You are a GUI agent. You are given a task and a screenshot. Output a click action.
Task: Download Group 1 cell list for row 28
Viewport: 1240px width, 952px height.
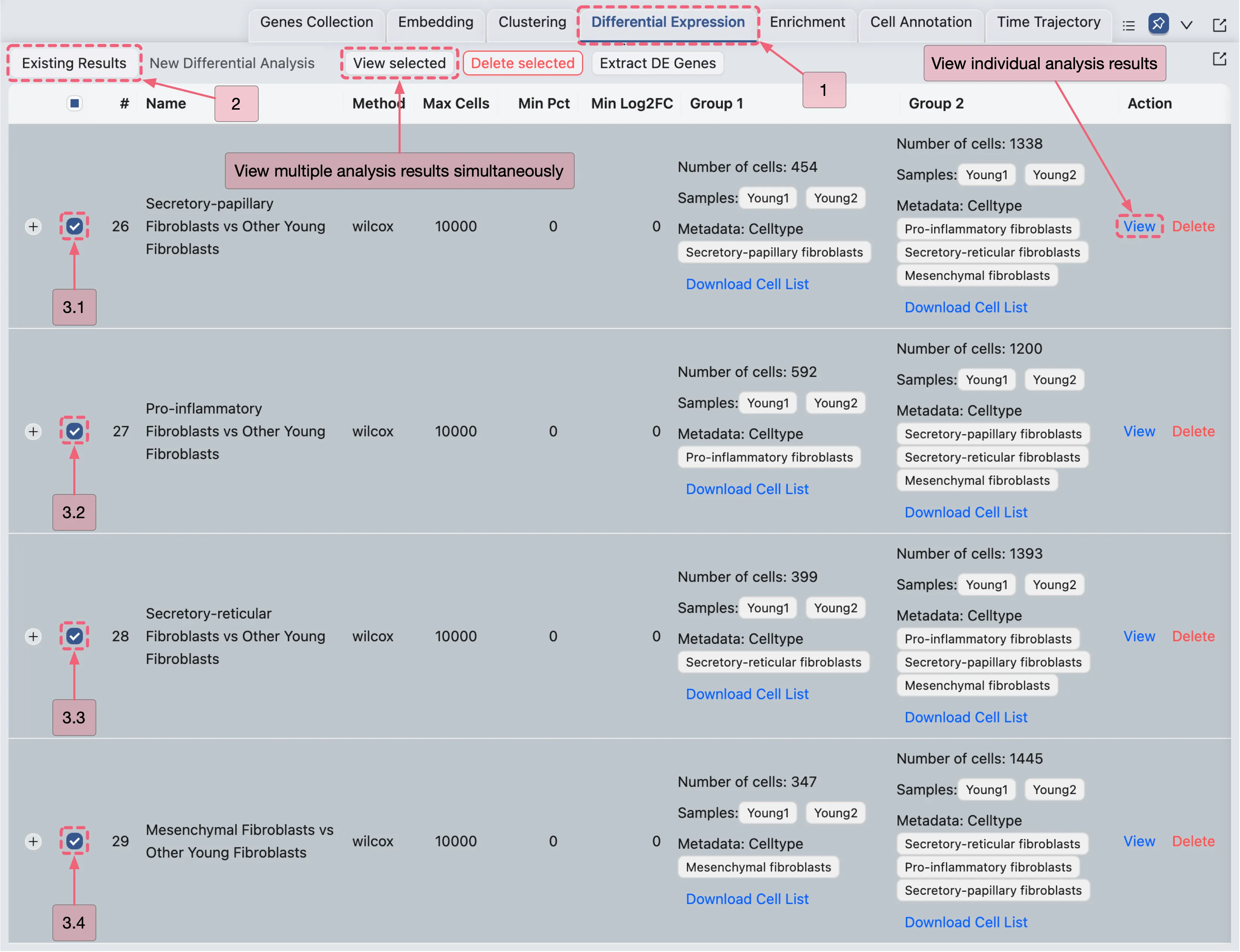tap(747, 694)
